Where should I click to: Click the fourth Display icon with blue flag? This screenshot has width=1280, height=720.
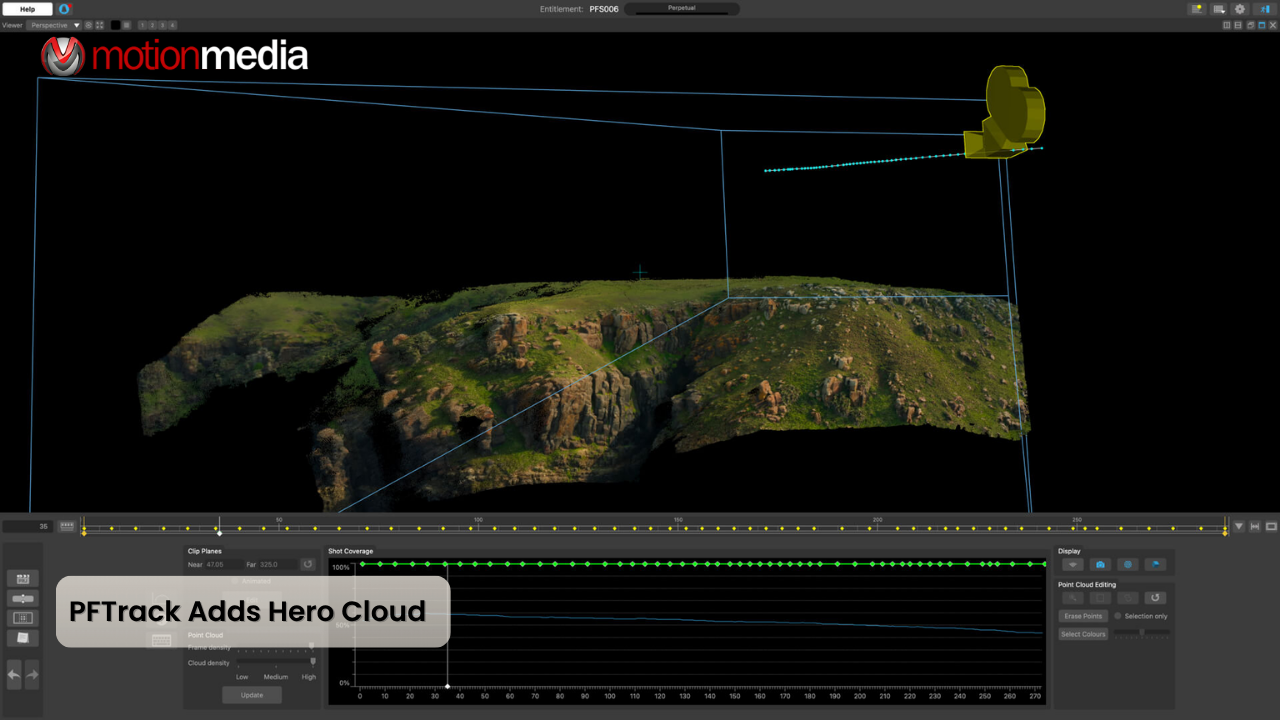click(x=1155, y=564)
